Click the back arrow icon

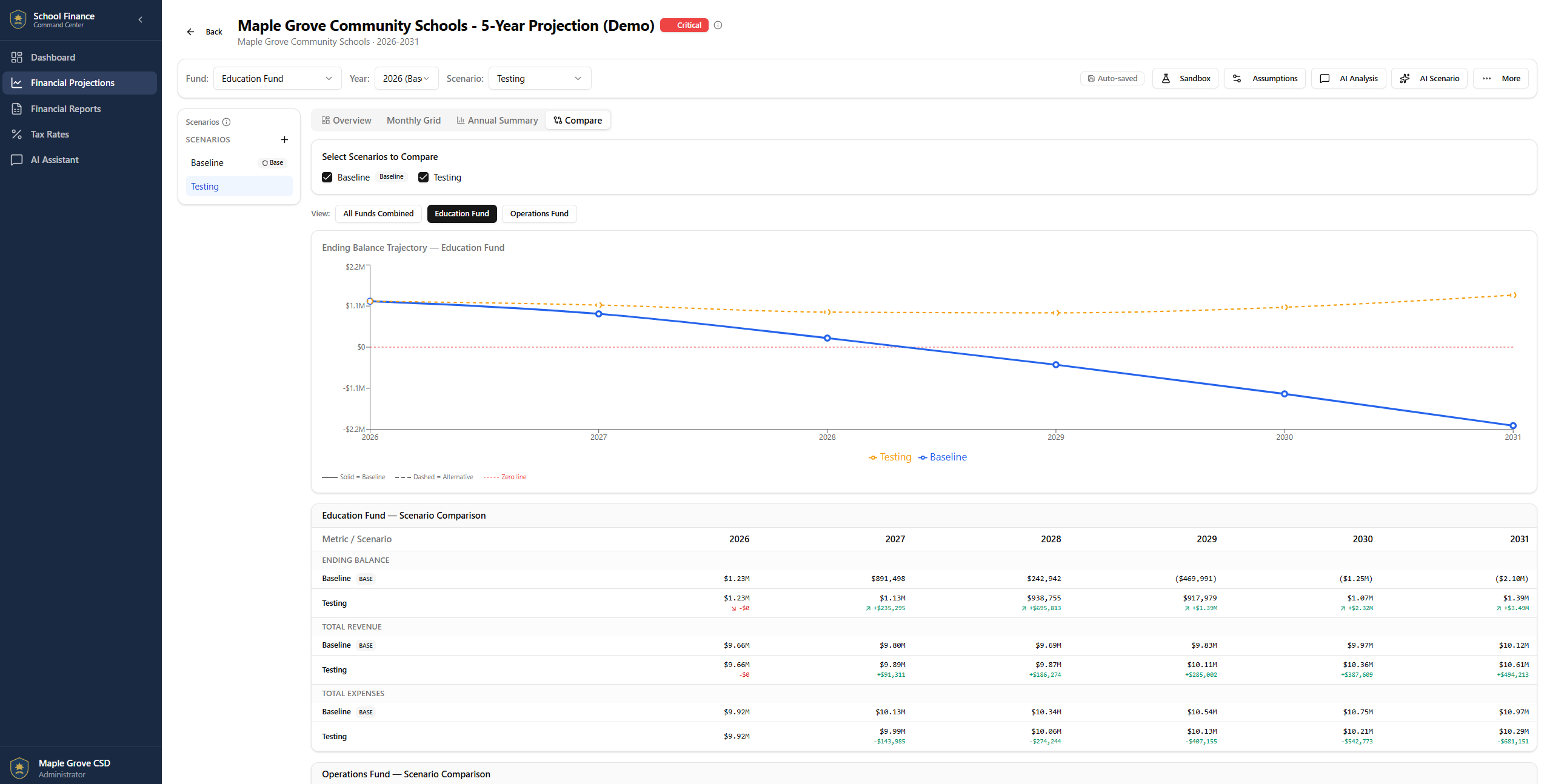tap(190, 32)
